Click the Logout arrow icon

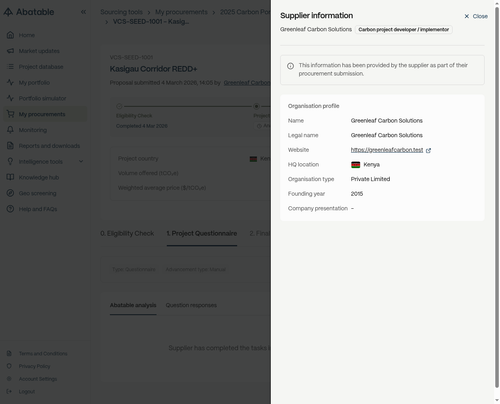pos(9,391)
